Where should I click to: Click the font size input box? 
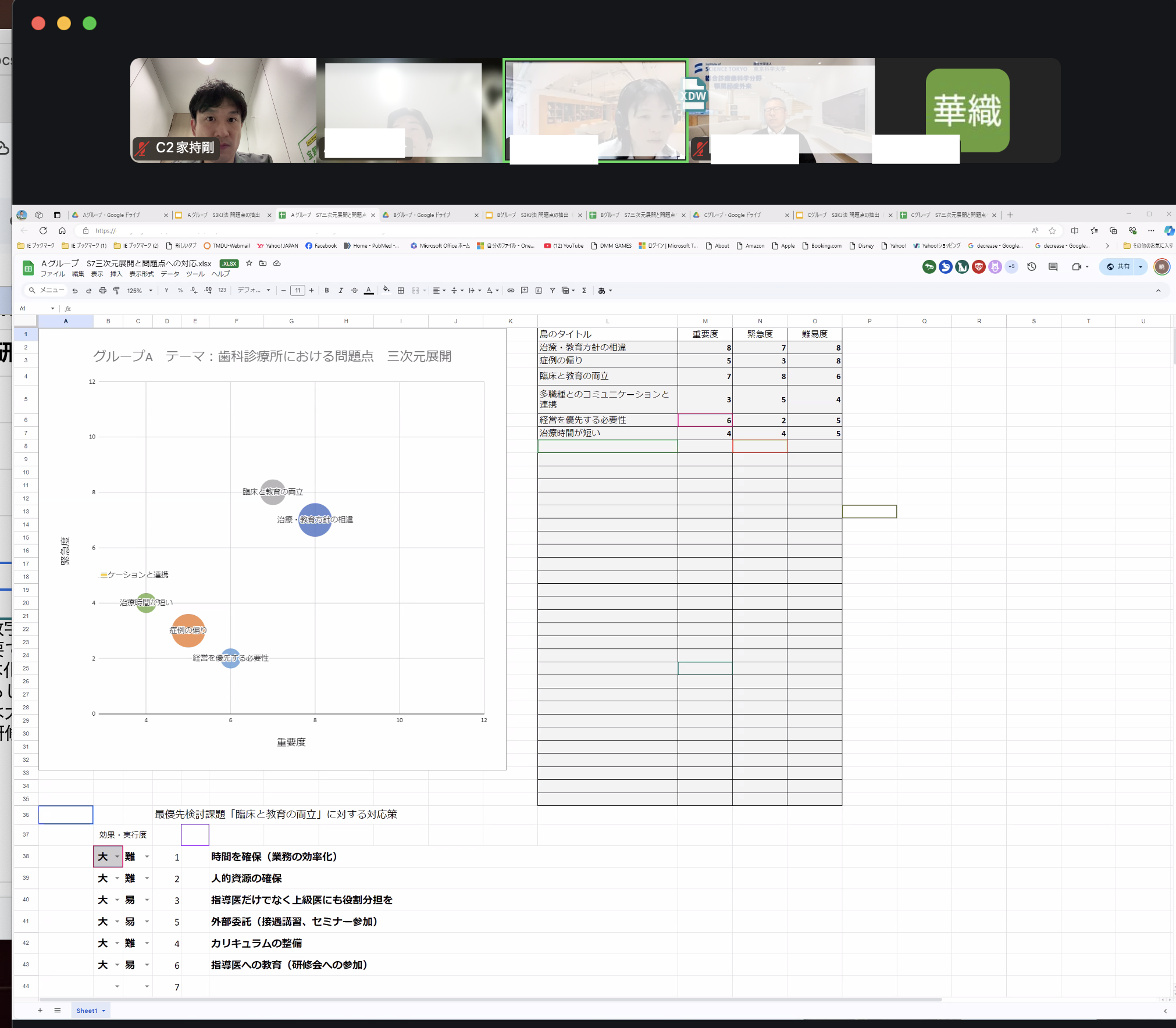[298, 291]
